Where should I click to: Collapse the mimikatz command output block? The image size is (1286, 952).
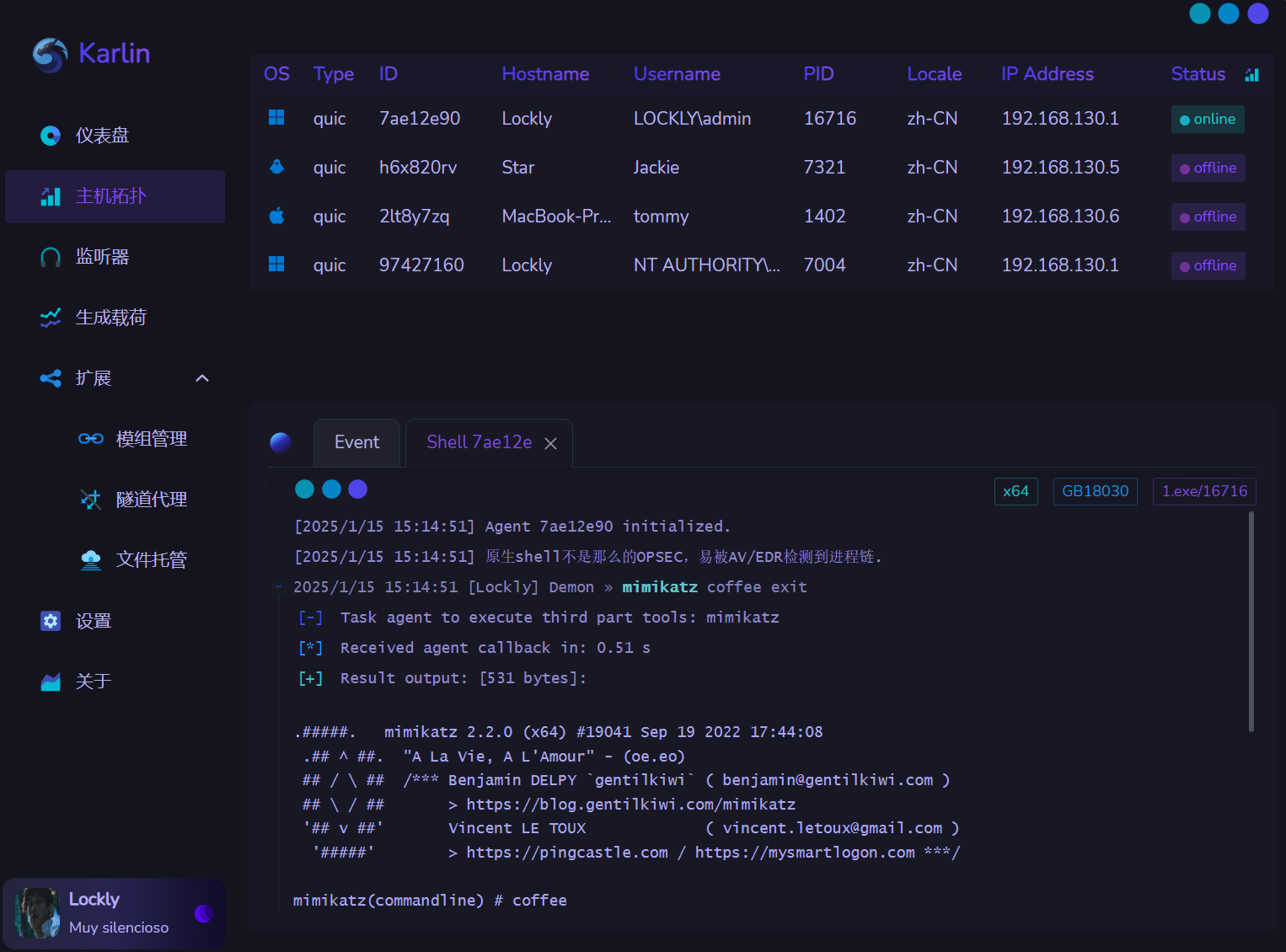click(278, 587)
